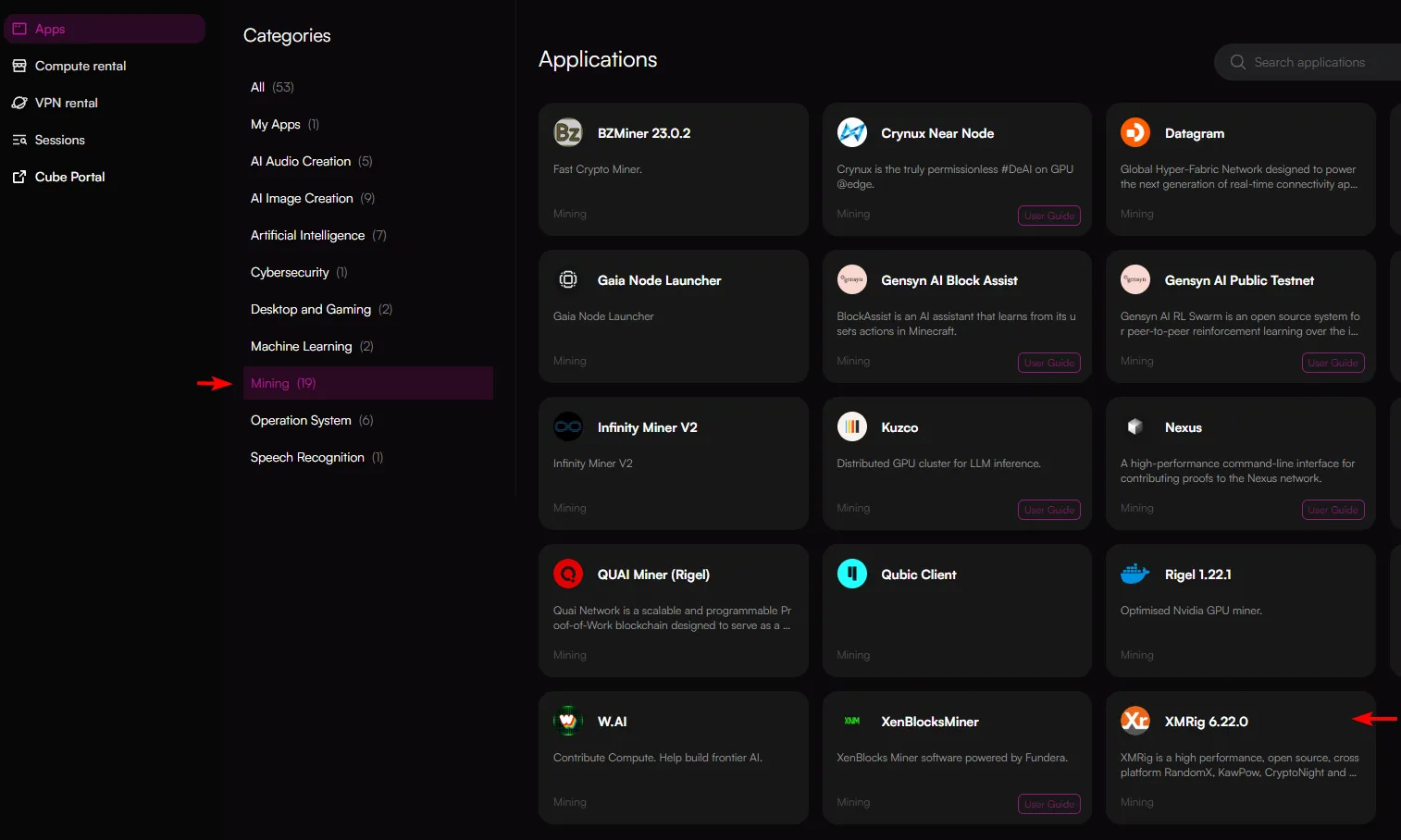Click the Gaia Node Launcher icon
The image size is (1401, 840).
pyautogui.click(x=568, y=279)
